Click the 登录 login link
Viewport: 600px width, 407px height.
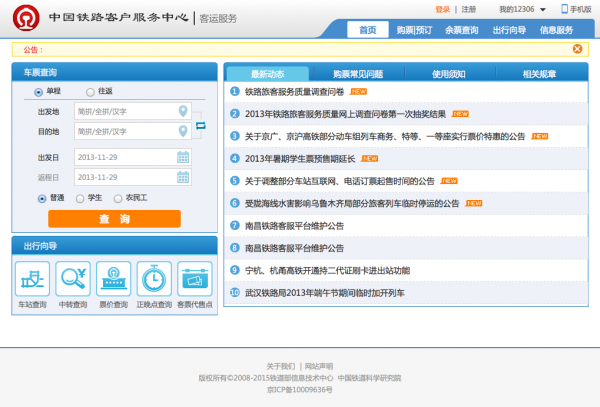443,9
